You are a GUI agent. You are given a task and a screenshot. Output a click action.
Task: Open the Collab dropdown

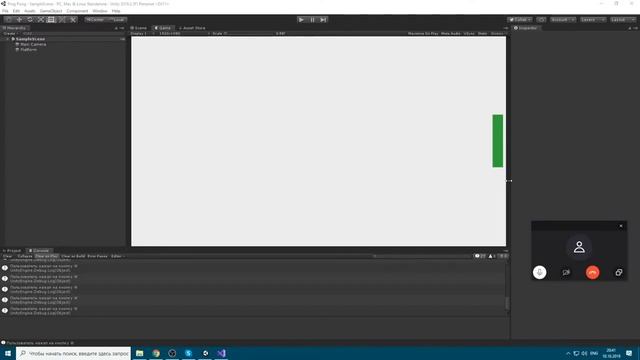(520, 20)
